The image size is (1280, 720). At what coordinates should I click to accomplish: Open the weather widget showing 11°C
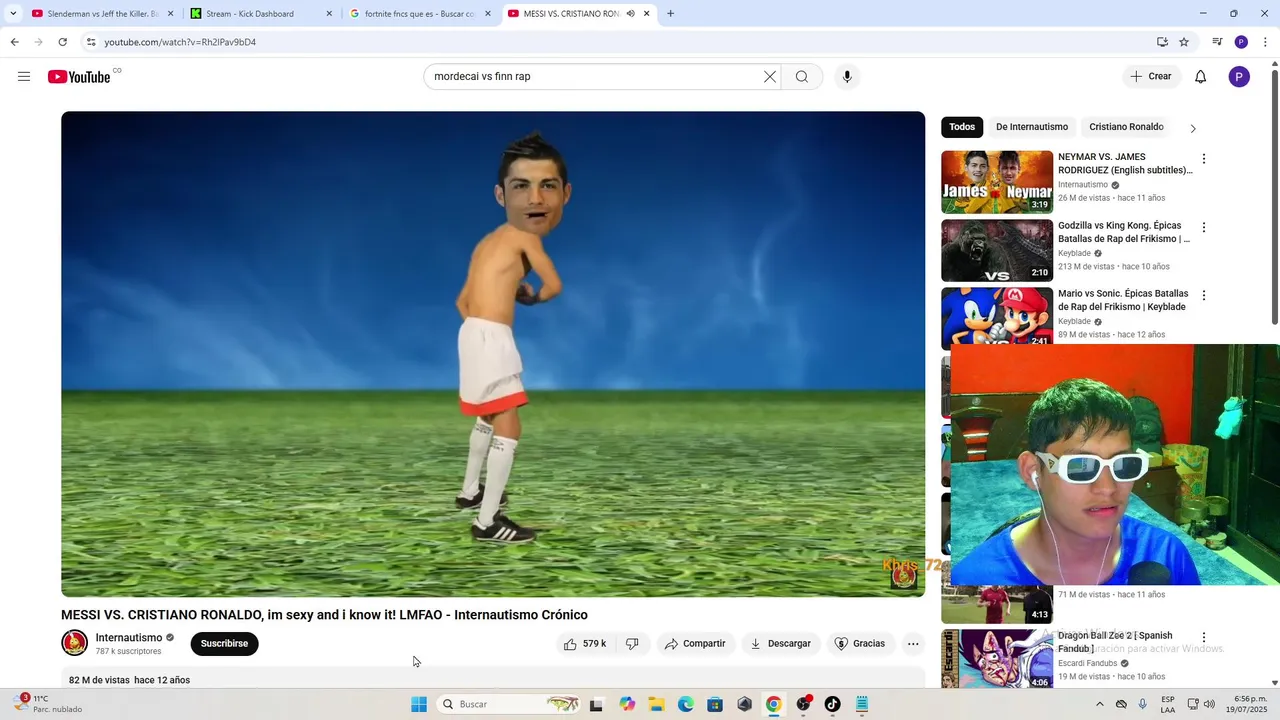pos(48,704)
